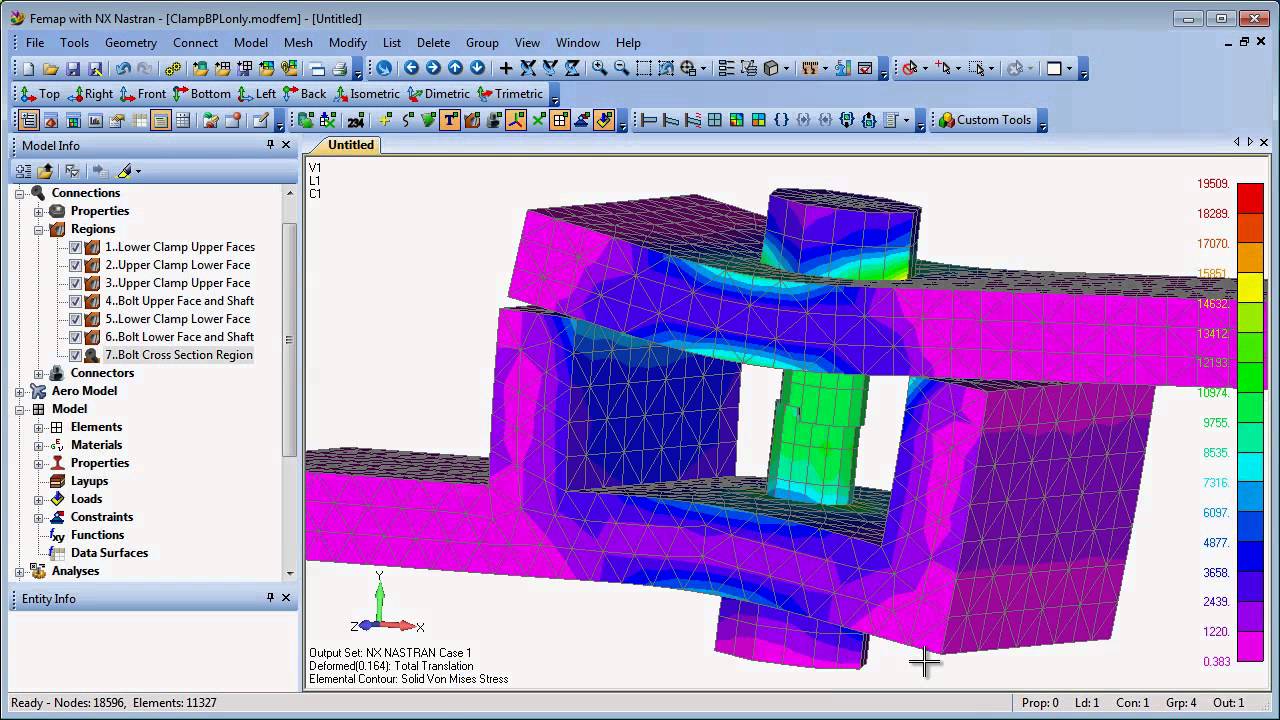Select the Data Surfaces tree item
1280x720 pixels.
pyautogui.click(x=109, y=553)
